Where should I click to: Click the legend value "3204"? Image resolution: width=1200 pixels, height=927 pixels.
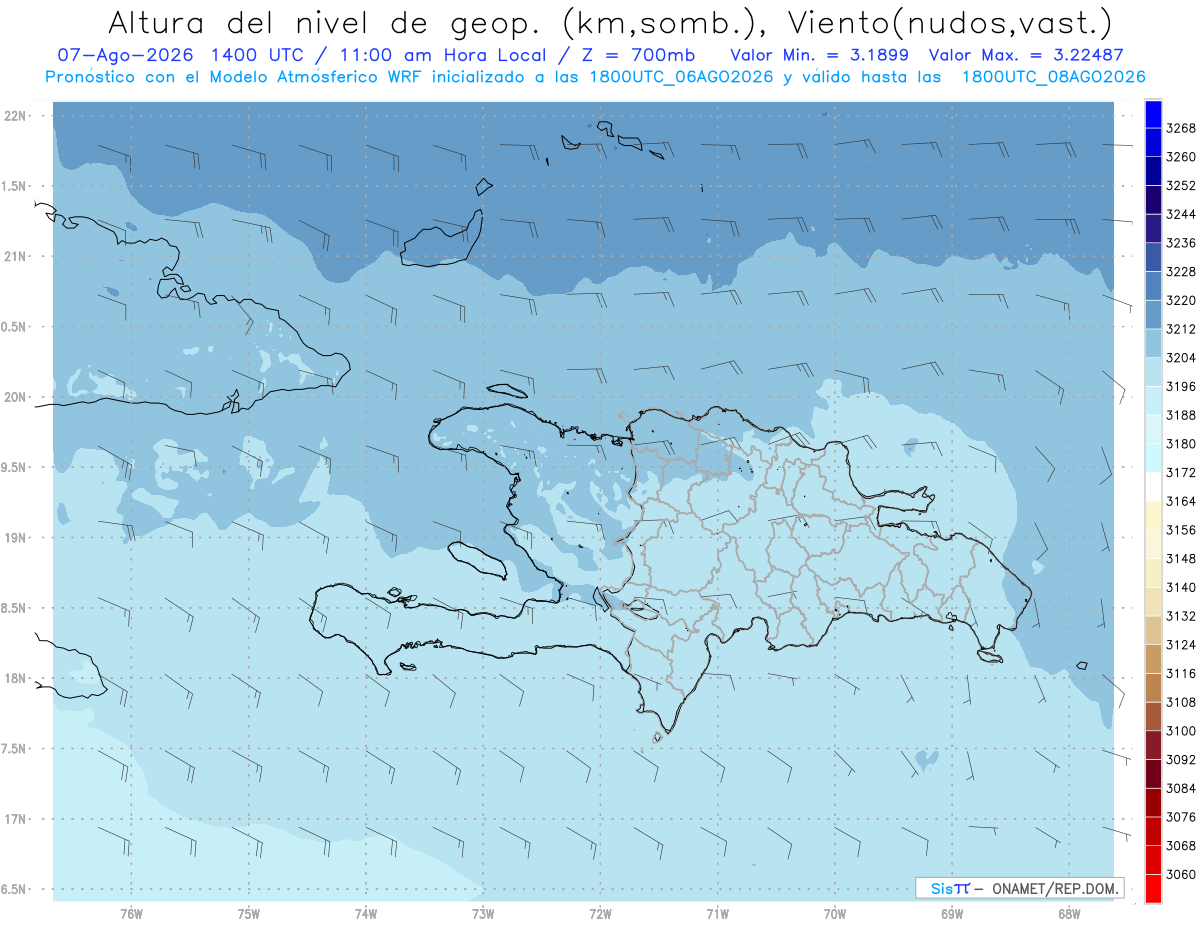[1180, 358]
